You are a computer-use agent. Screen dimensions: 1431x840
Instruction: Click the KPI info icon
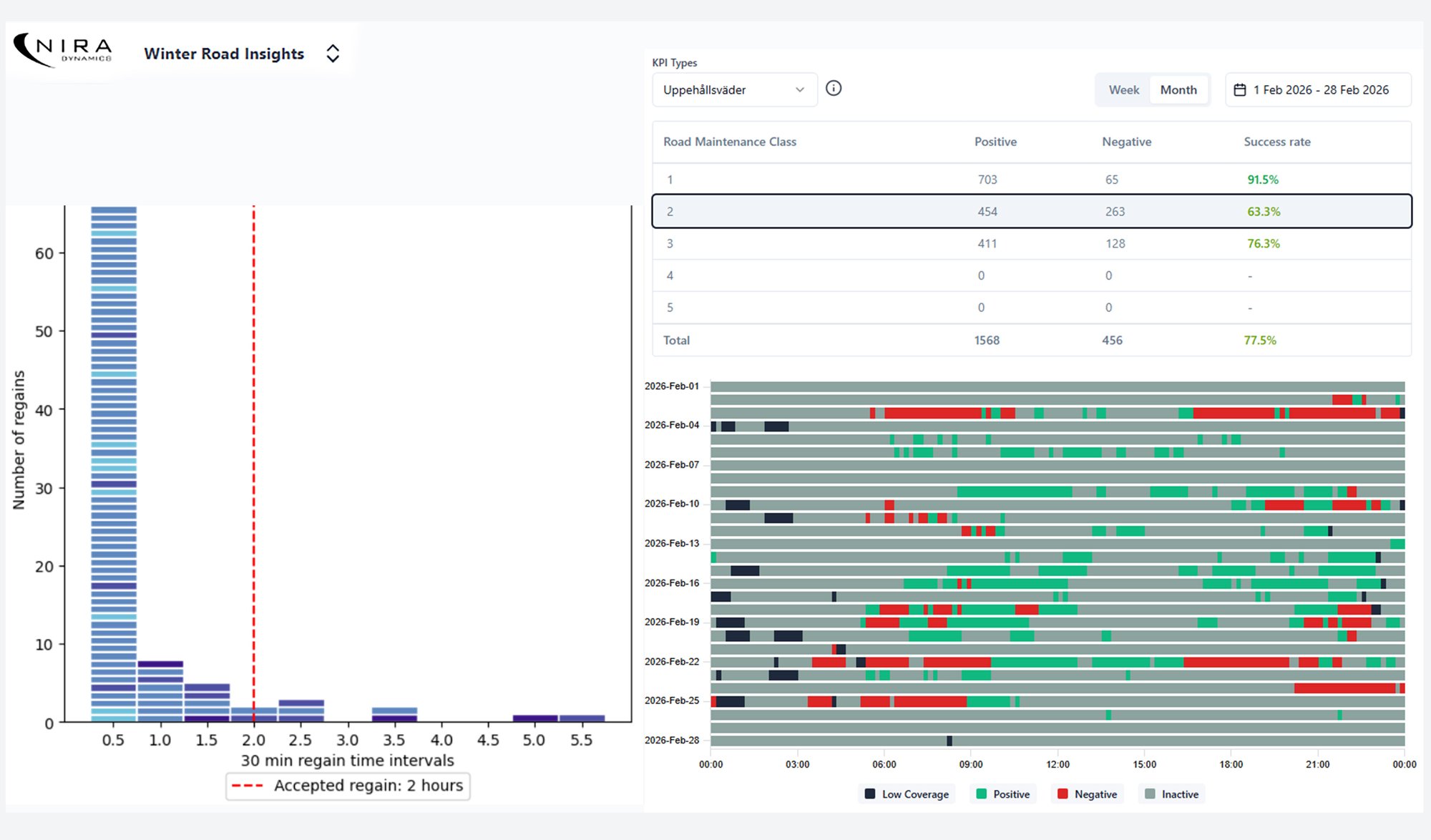(834, 89)
